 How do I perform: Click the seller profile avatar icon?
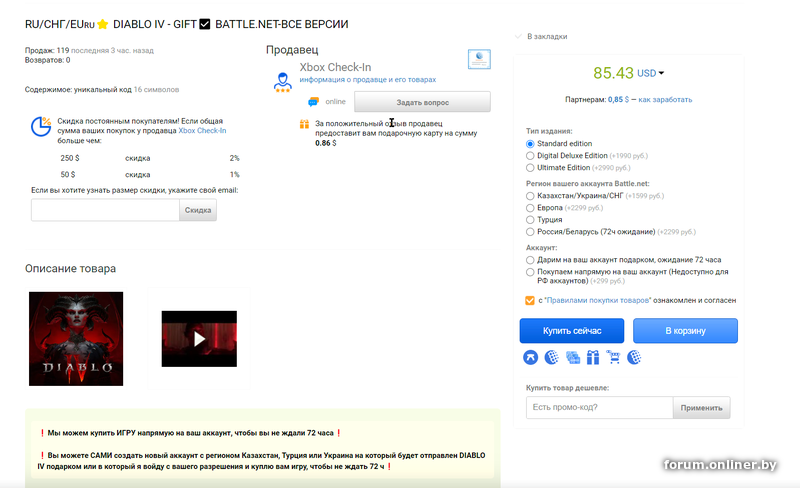pyautogui.click(x=283, y=79)
